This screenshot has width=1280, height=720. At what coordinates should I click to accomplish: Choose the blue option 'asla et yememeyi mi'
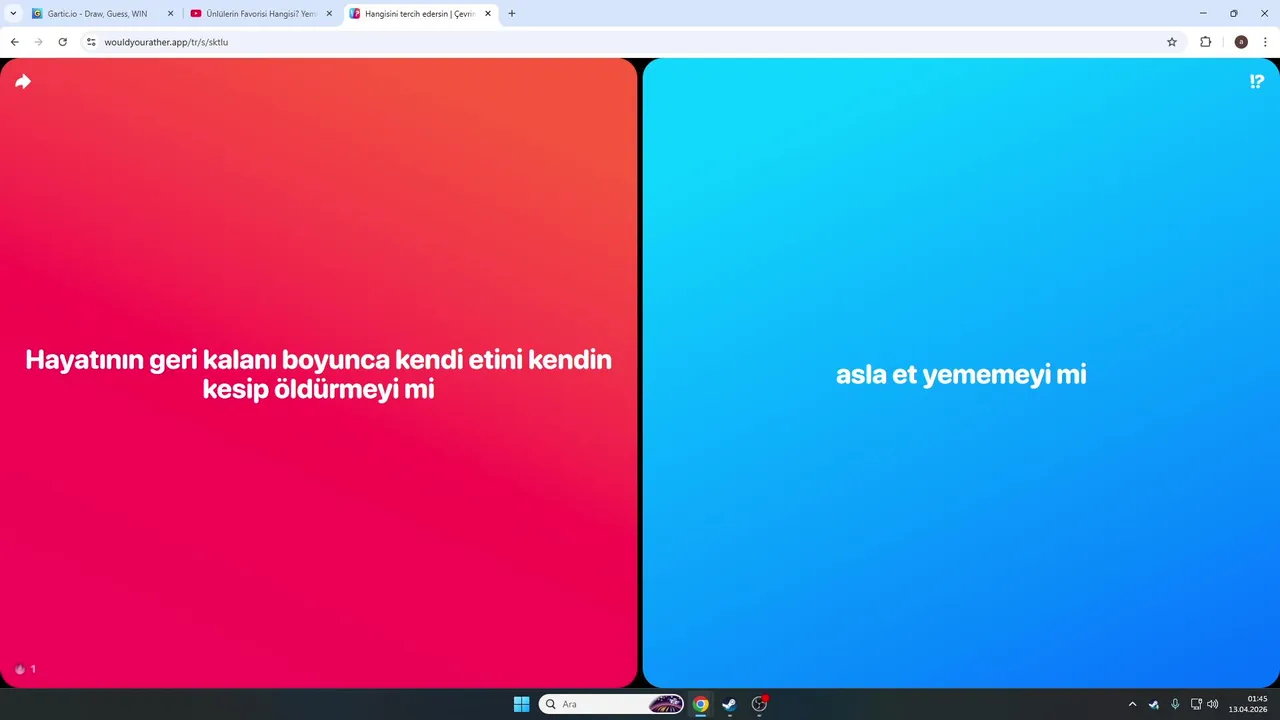(961, 373)
